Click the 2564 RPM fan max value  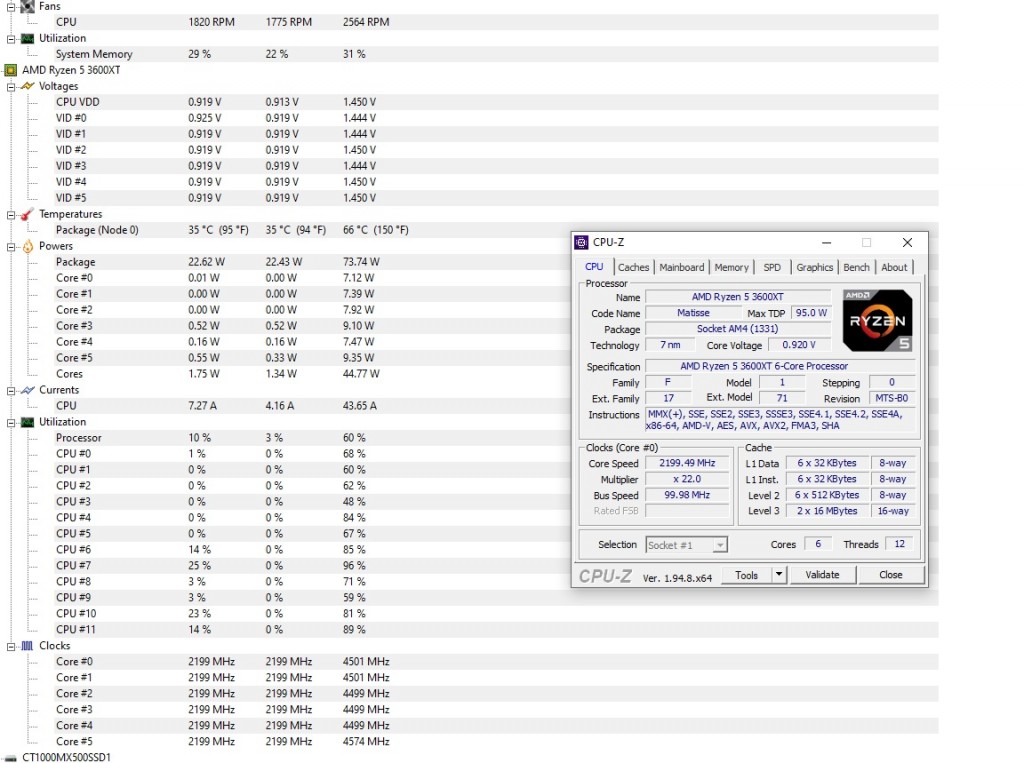[x=366, y=22]
